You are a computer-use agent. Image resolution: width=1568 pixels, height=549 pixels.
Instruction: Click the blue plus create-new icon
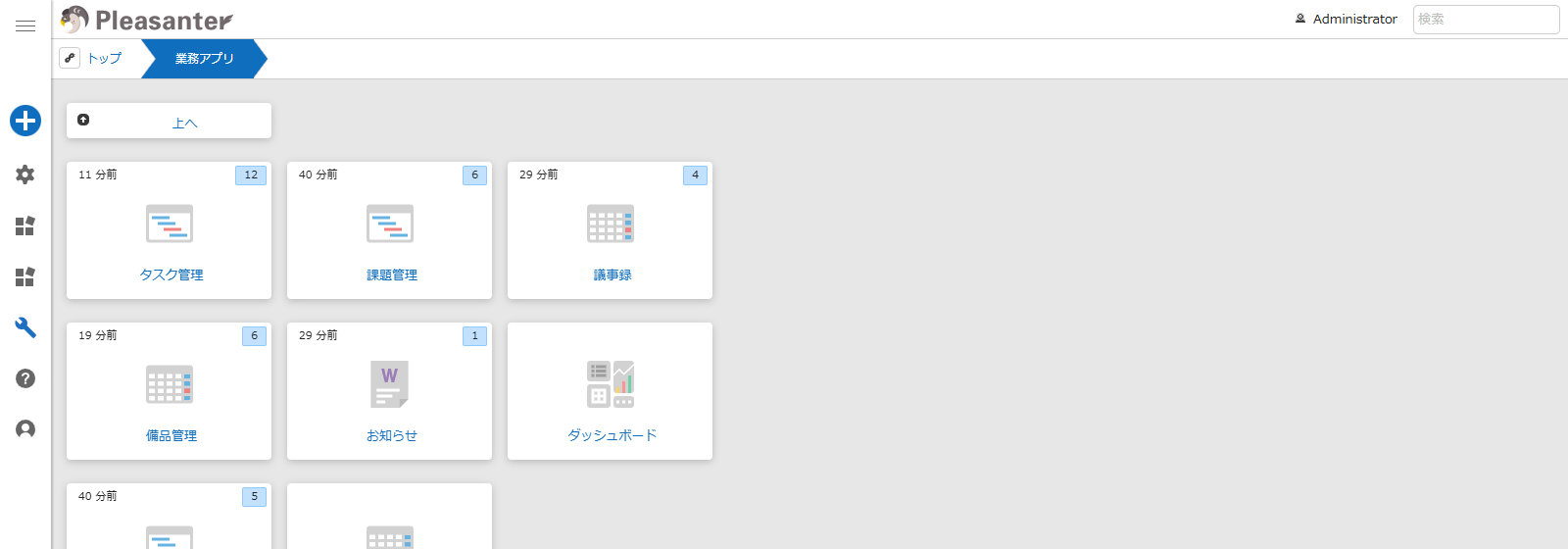25,121
